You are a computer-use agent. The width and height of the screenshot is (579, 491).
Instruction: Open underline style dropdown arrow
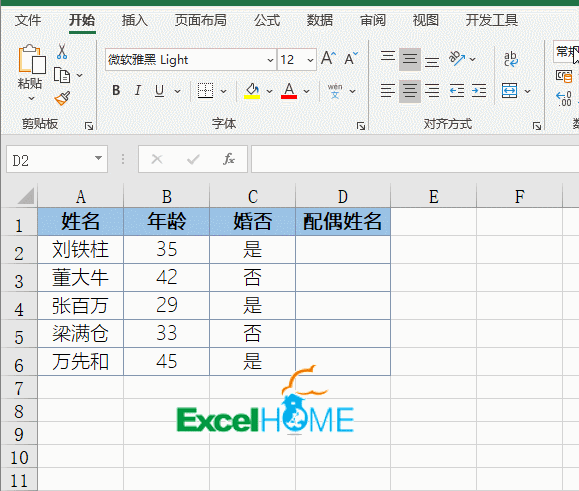tap(178, 91)
